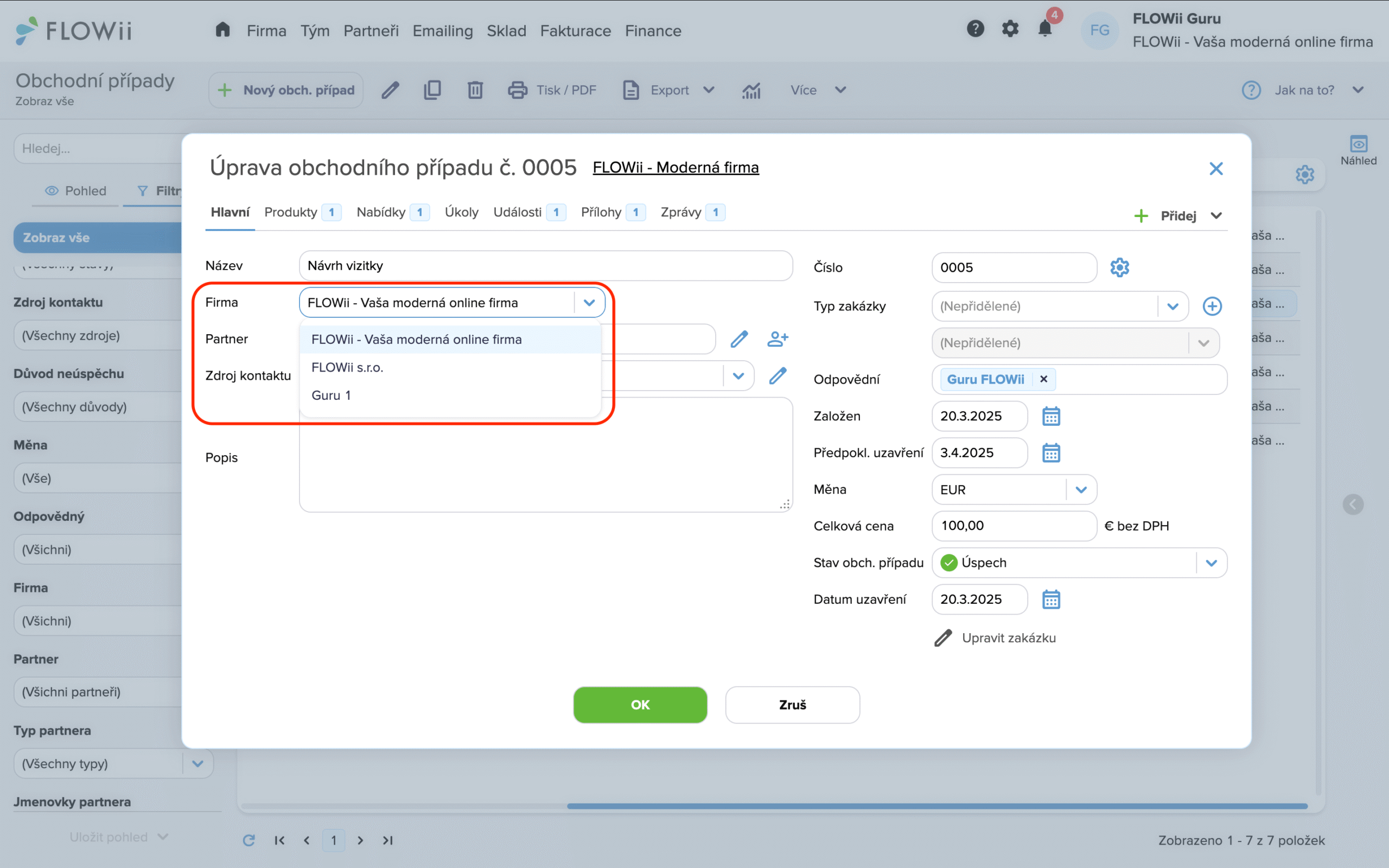This screenshot has width=1389, height=868.
Task: Select FLOWii s.r.o. from the list
Action: point(450,367)
